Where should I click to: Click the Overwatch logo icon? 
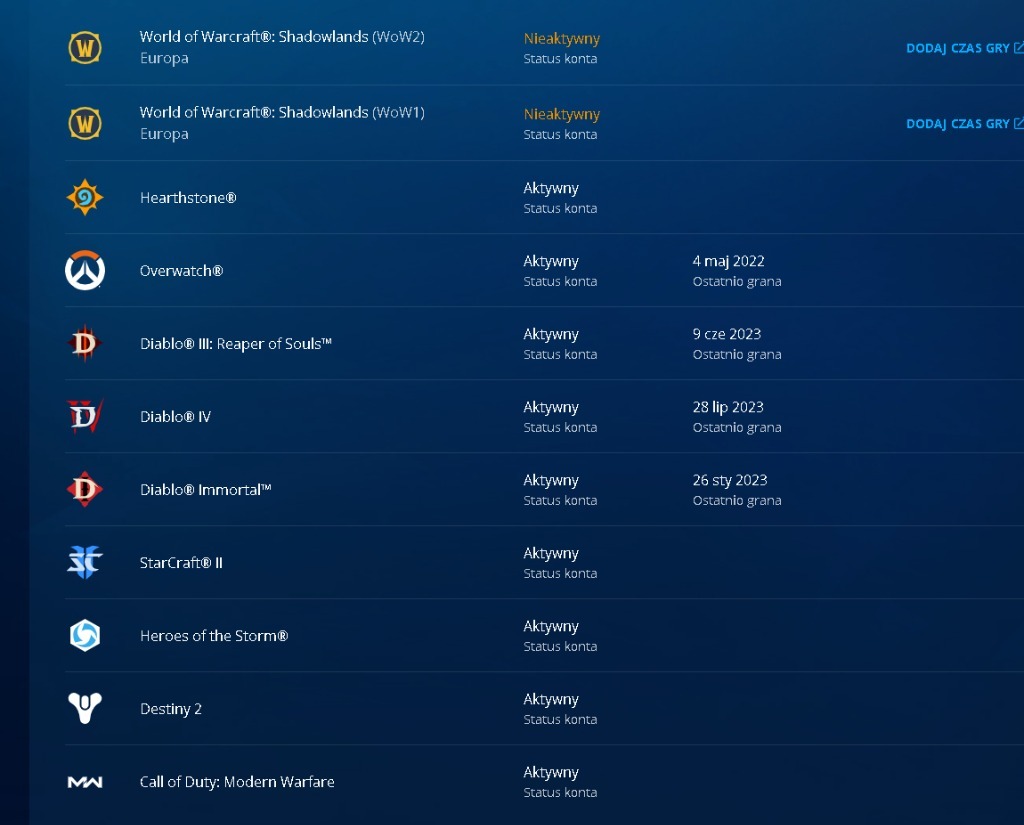85,270
